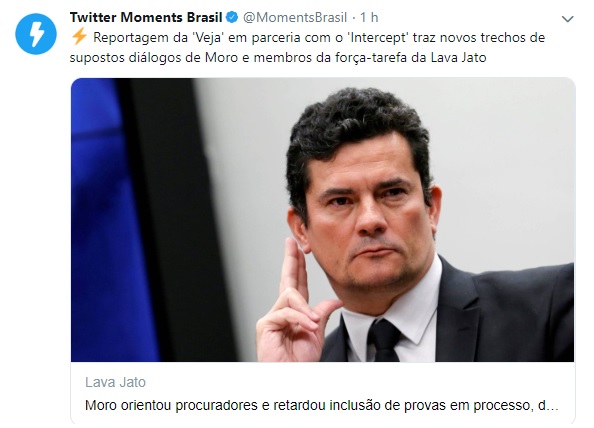Click the gray Lava Jato card label
Viewport: 594px width, 428px height.
[115, 382]
